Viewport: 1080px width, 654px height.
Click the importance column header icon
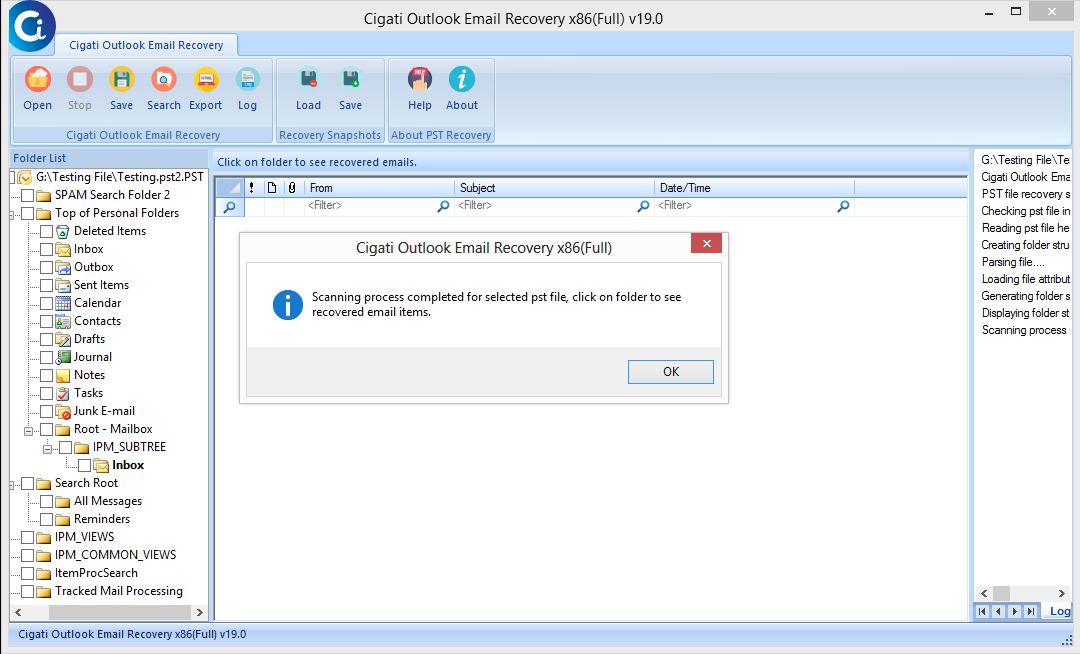(251, 188)
